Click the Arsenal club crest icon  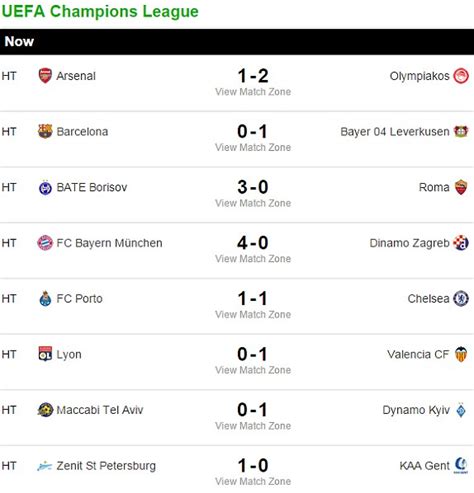(x=45, y=76)
